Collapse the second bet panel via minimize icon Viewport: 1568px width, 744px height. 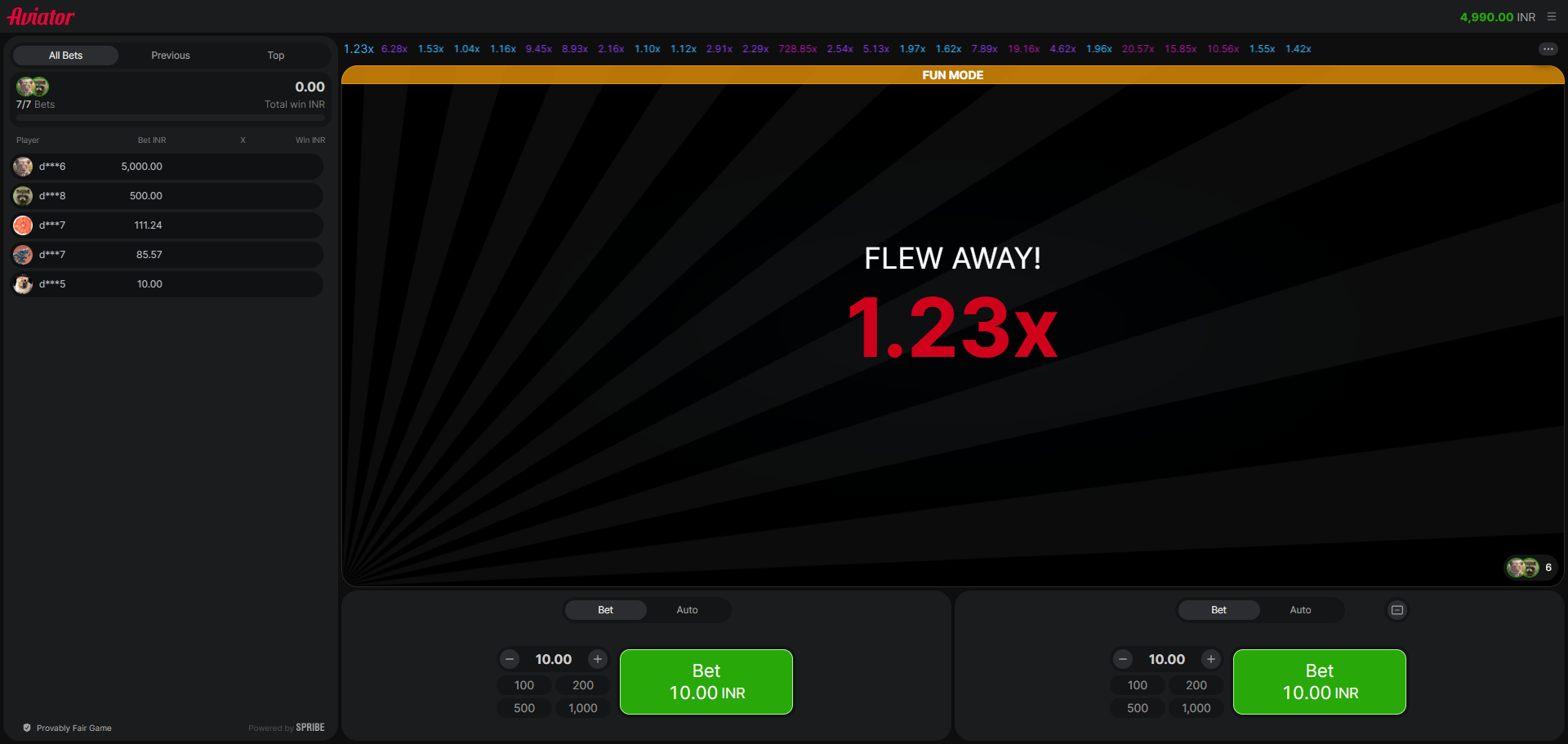tap(1396, 609)
